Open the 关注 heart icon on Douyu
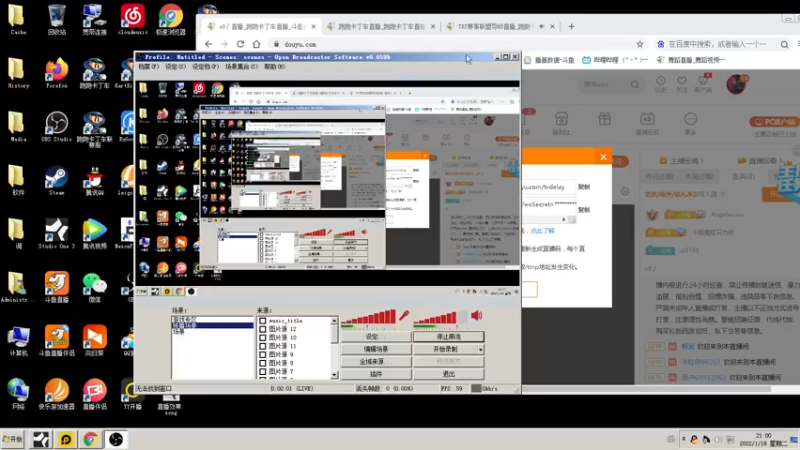The width and height of the screenshot is (800, 450). (x=682, y=84)
